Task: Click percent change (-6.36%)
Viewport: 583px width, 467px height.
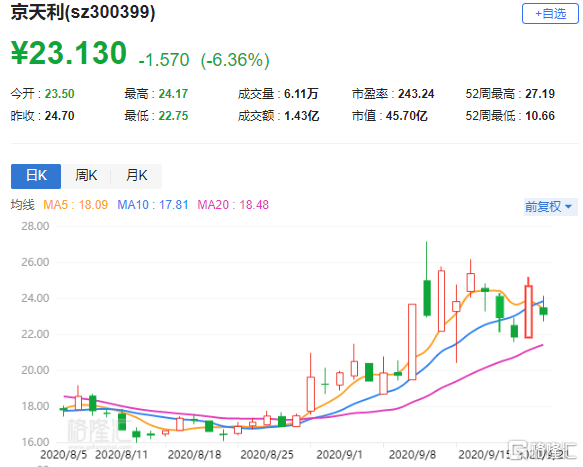Action: pyautogui.click(x=235, y=60)
